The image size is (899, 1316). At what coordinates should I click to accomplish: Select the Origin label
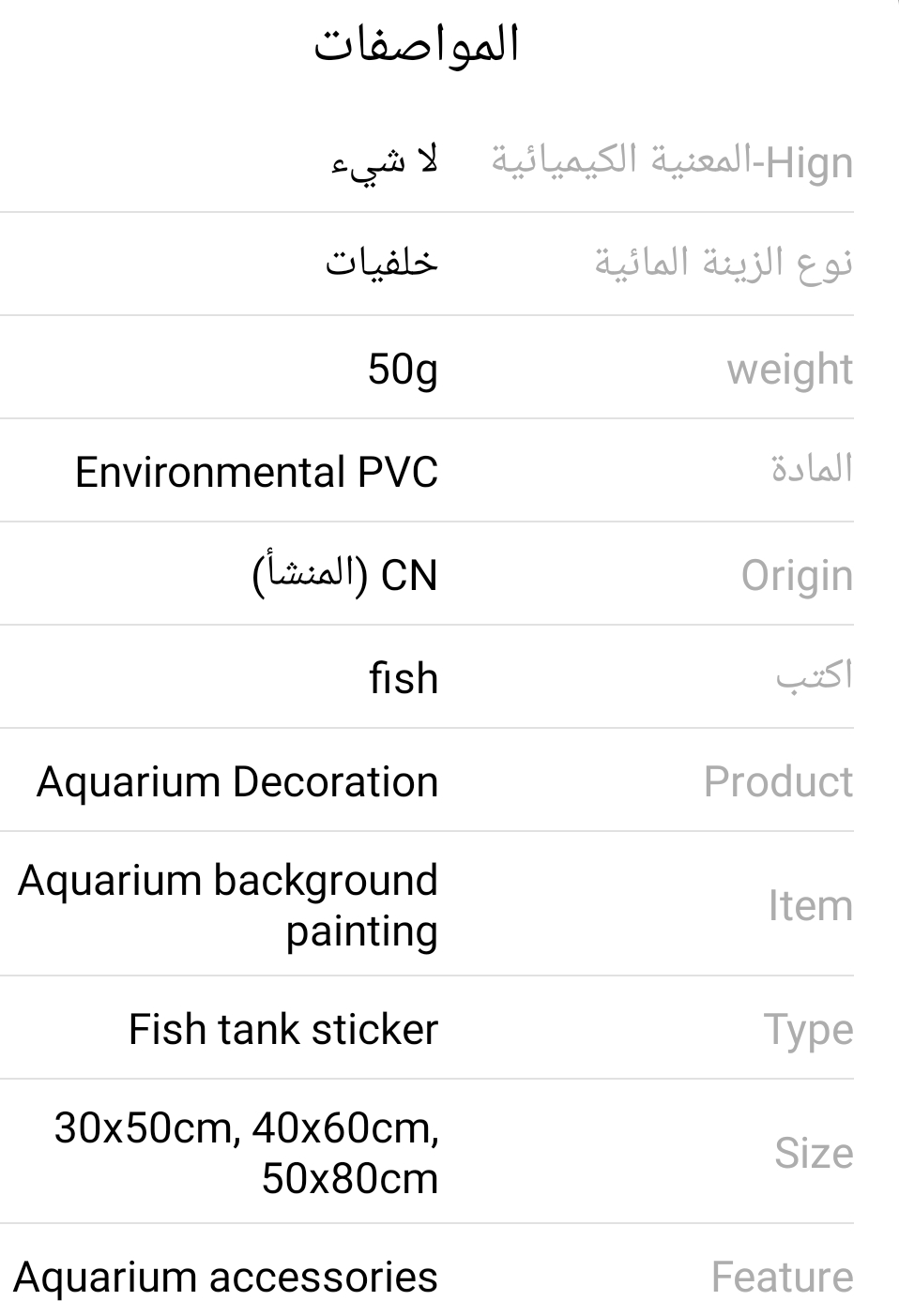(797, 575)
